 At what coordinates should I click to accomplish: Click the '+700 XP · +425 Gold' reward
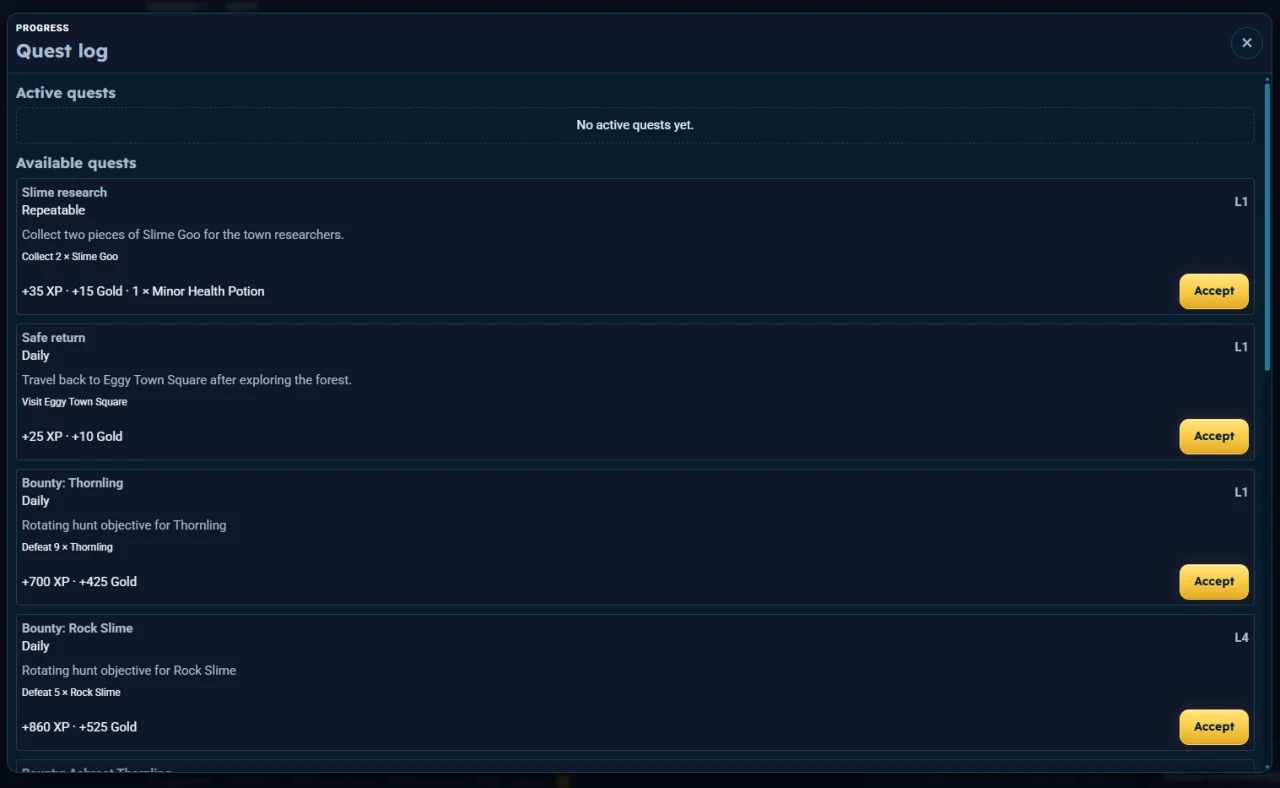[79, 581]
